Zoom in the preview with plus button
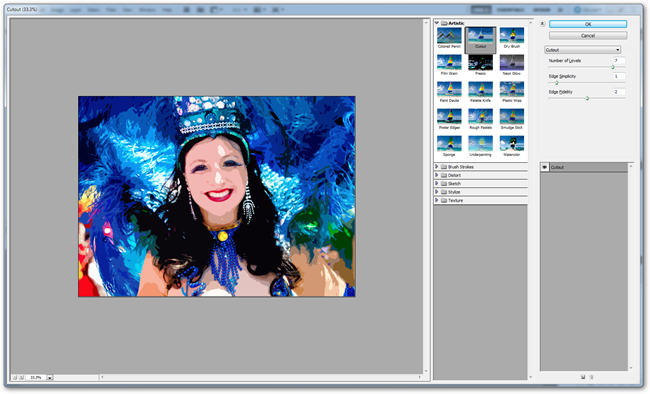The width and height of the screenshot is (650, 394). coord(22,377)
